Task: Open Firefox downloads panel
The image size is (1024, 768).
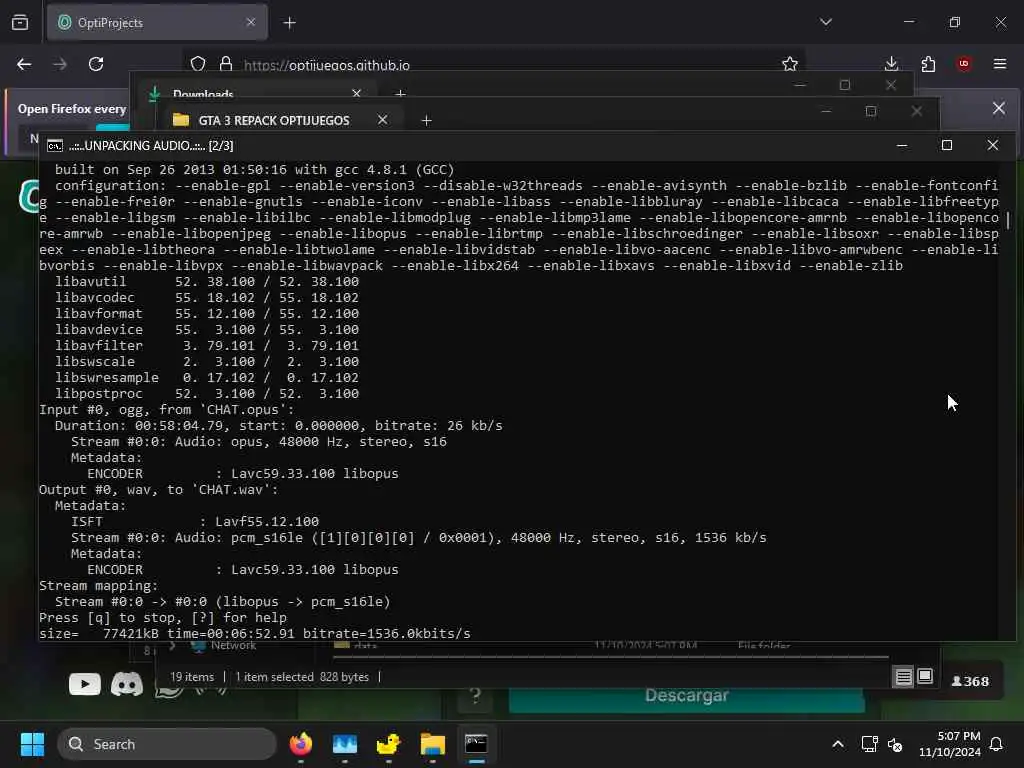Action: click(891, 64)
